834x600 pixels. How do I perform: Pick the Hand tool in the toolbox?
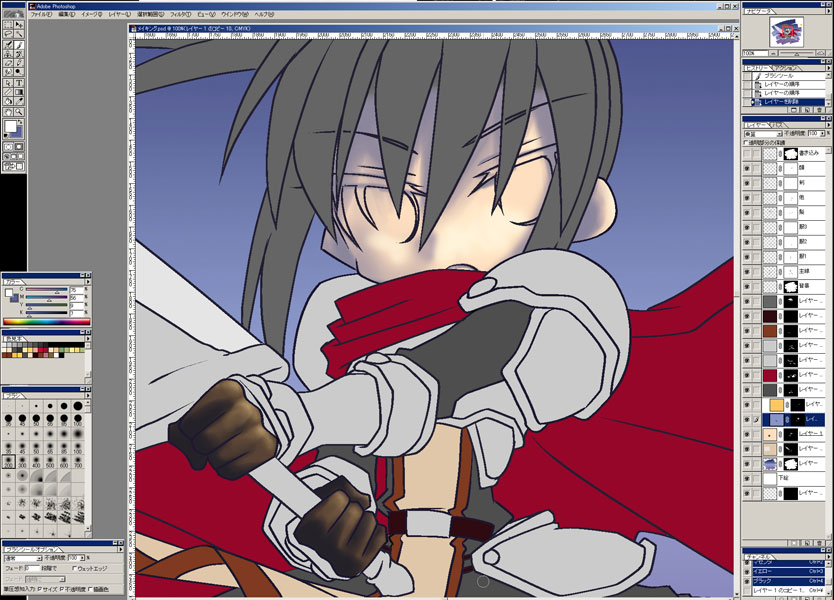point(9,111)
